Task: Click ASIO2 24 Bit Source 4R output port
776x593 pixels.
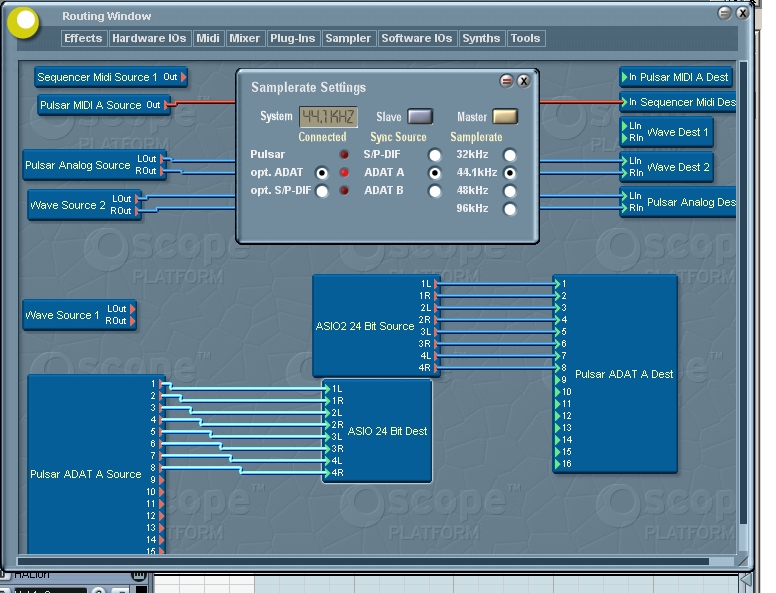Action: [x=436, y=368]
